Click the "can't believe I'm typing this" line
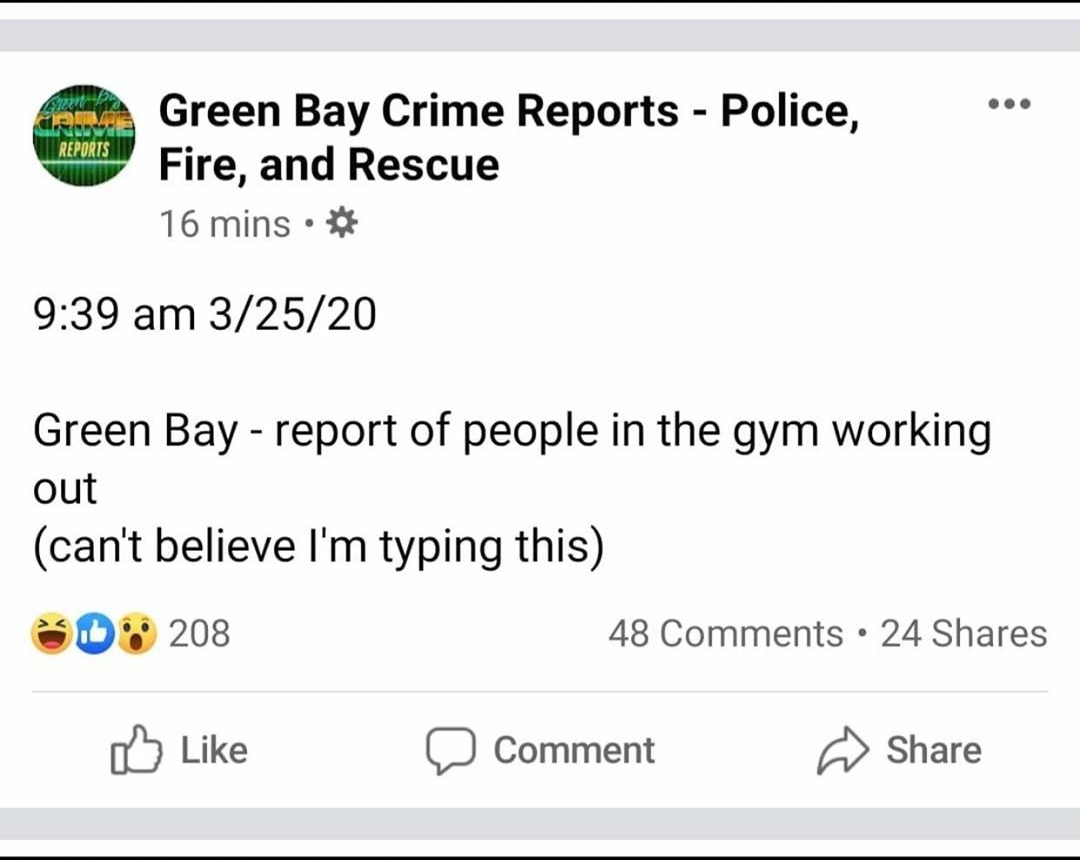The image size is (1080, 860). [319, 547]
